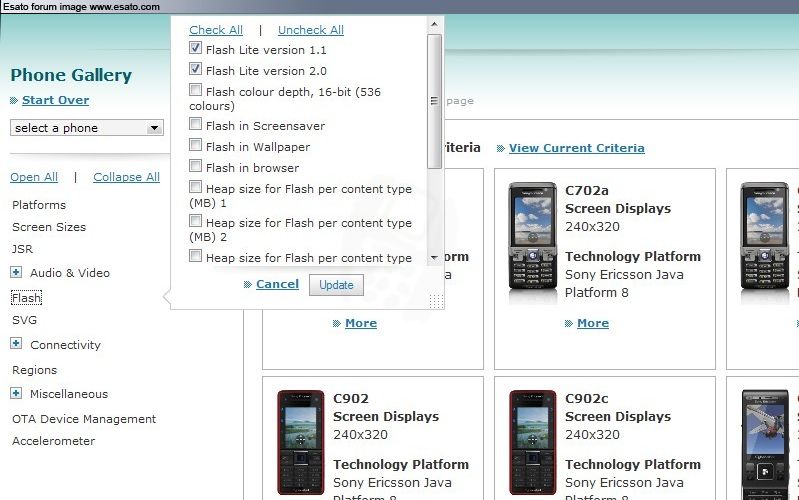
Task: Click the popup's vertical scrollbar thumb
Action: pos(434,101)
